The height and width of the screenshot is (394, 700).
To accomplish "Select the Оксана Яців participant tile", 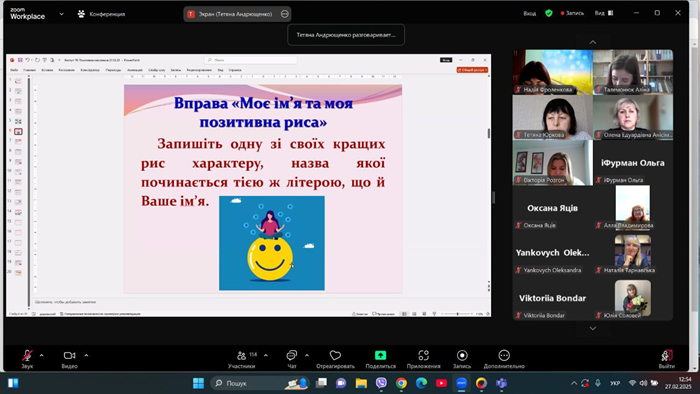I will point(553,208).
